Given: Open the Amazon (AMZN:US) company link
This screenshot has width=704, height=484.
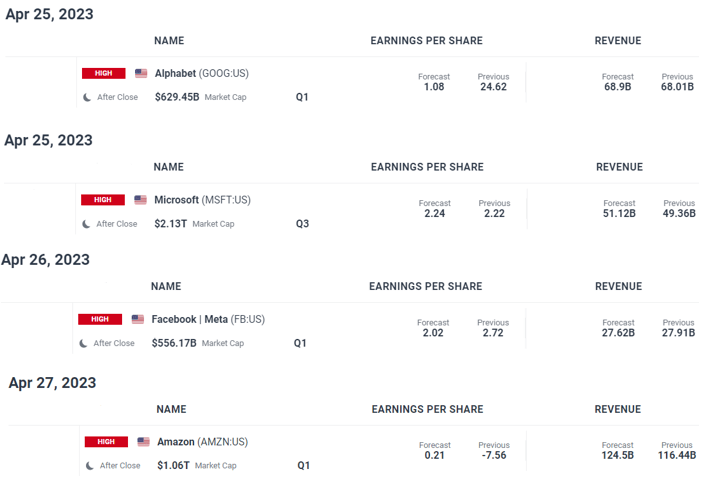Looking at the screenshot, I should [x=202, y=442].
